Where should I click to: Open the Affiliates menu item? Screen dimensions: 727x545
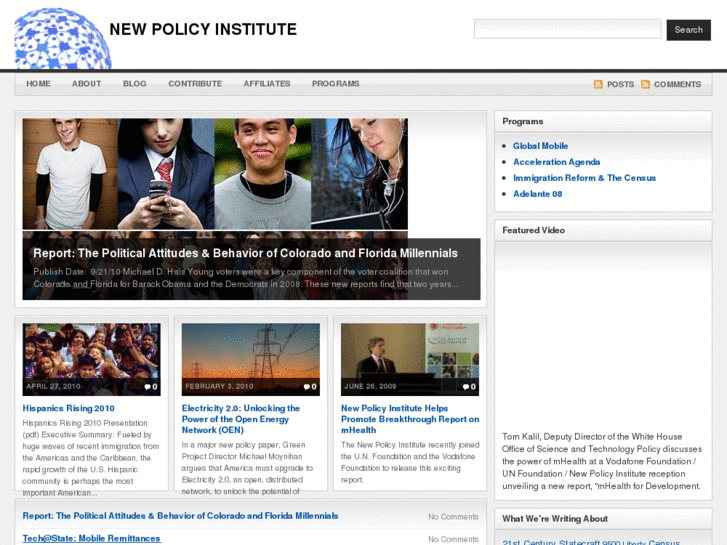coord(267,84)
